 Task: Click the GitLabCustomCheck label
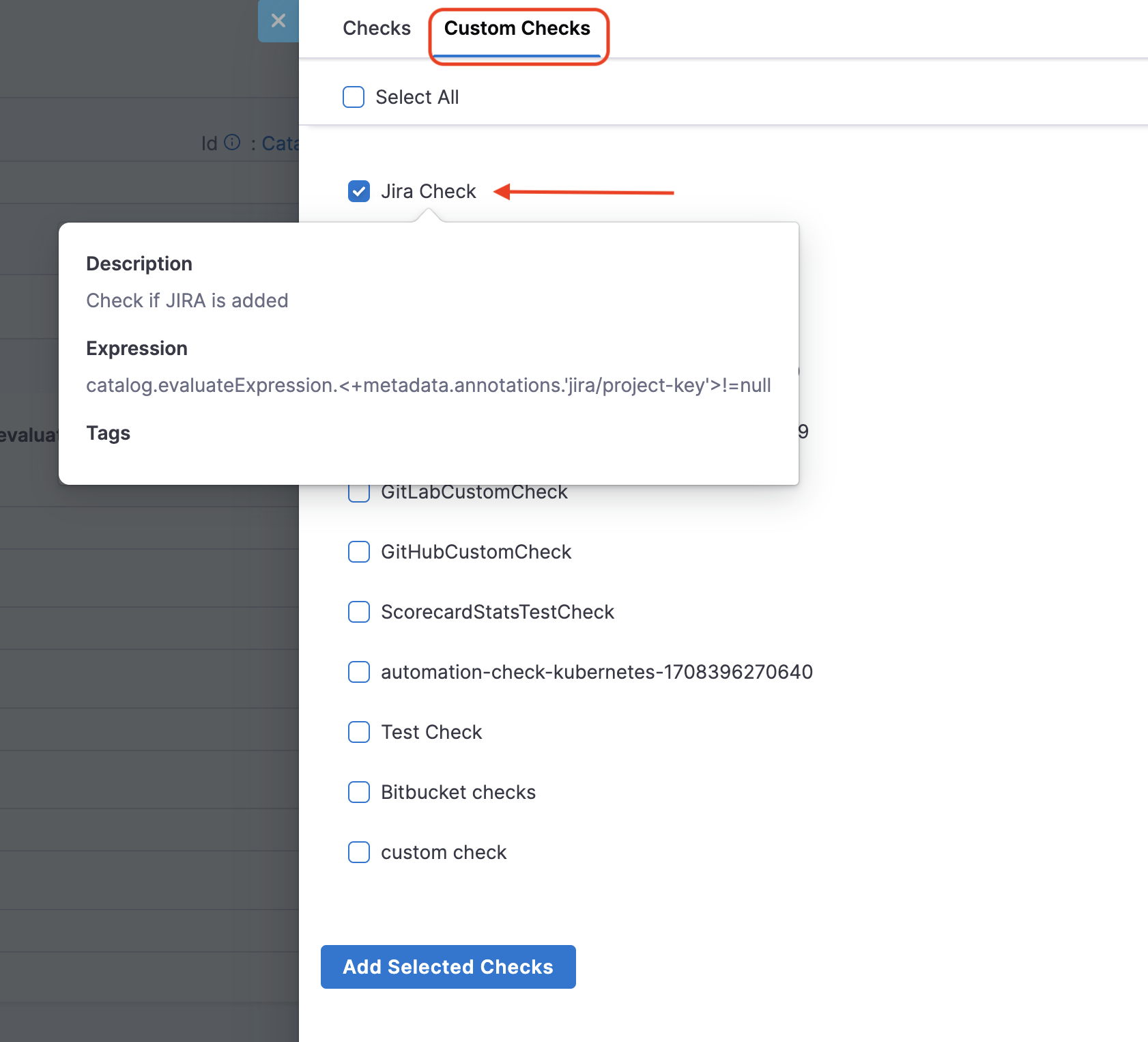[x=474, y=492]
